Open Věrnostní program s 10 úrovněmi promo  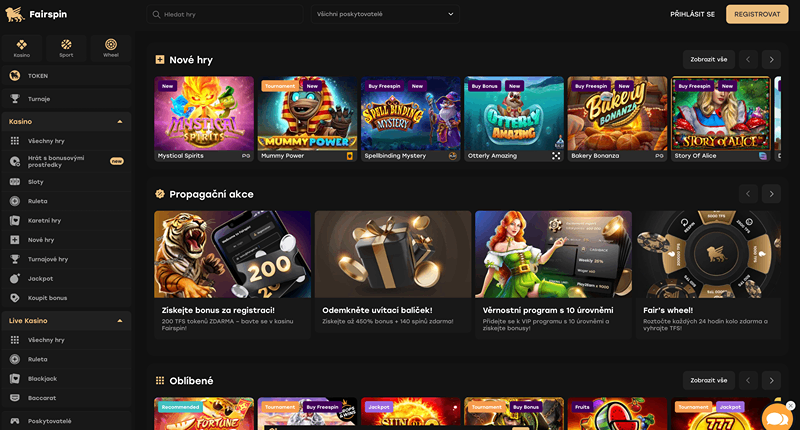click(554, 274)
